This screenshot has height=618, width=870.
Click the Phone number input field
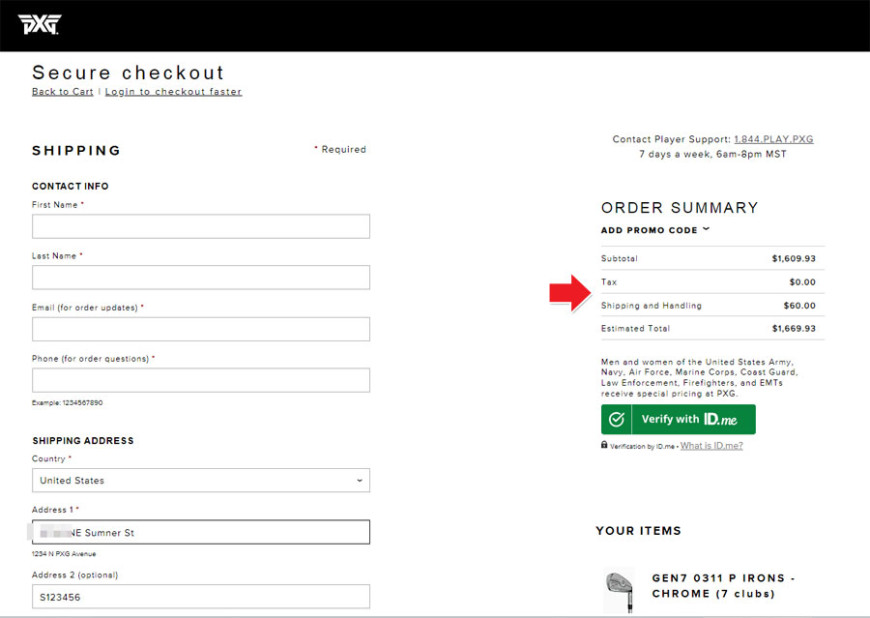point(201,380)
